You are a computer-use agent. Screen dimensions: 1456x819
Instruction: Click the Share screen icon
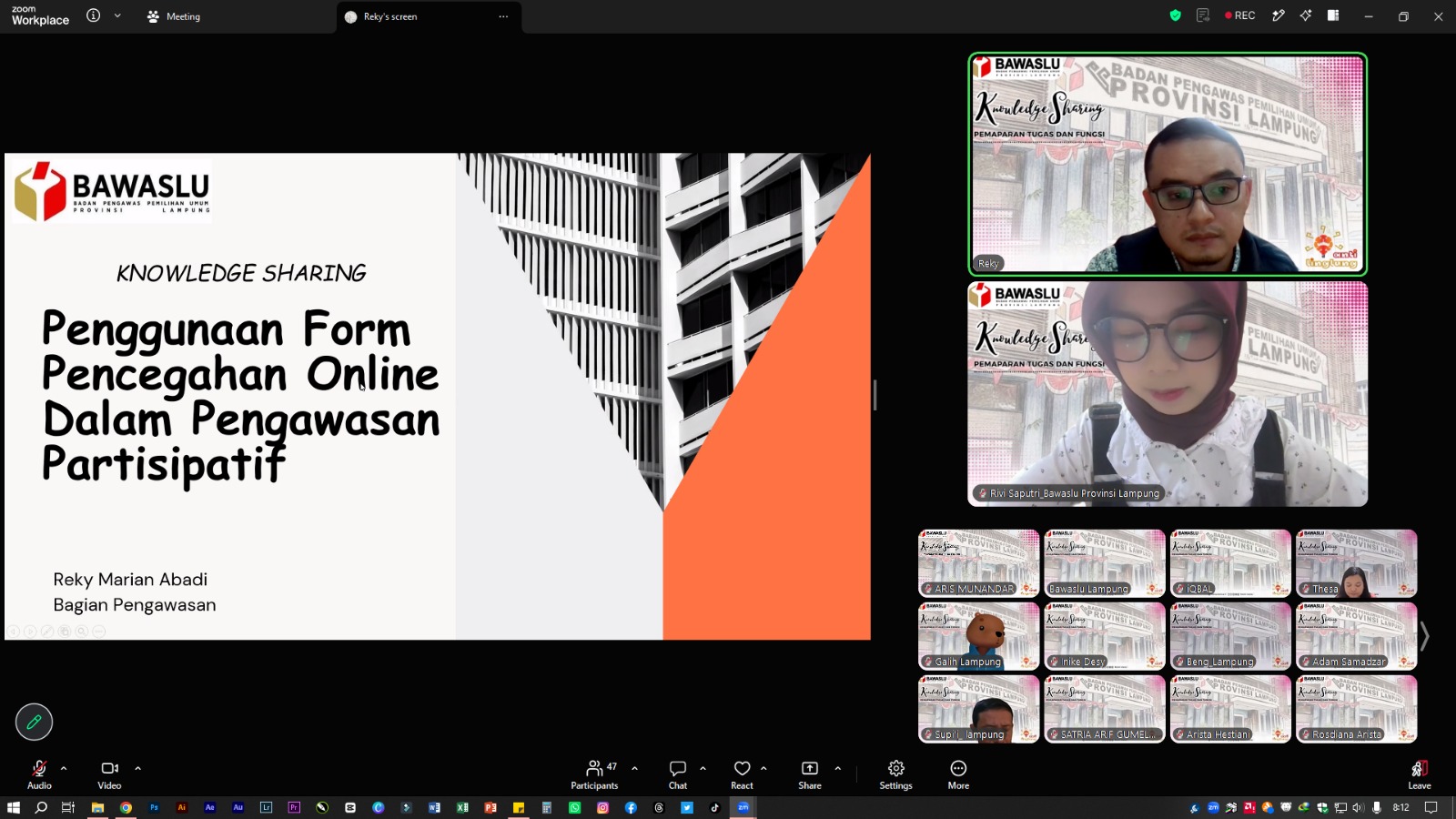pyautogui.click(x=810, y=769)
